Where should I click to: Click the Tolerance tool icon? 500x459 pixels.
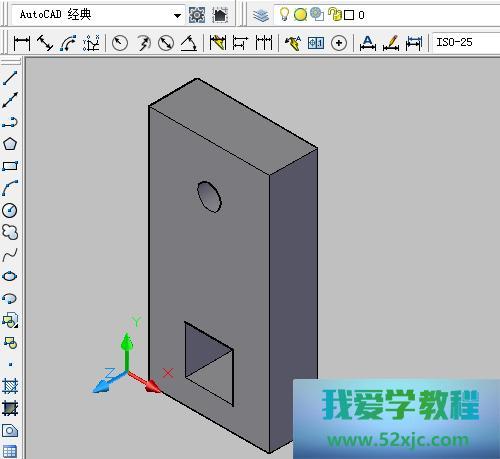point(316,43)
